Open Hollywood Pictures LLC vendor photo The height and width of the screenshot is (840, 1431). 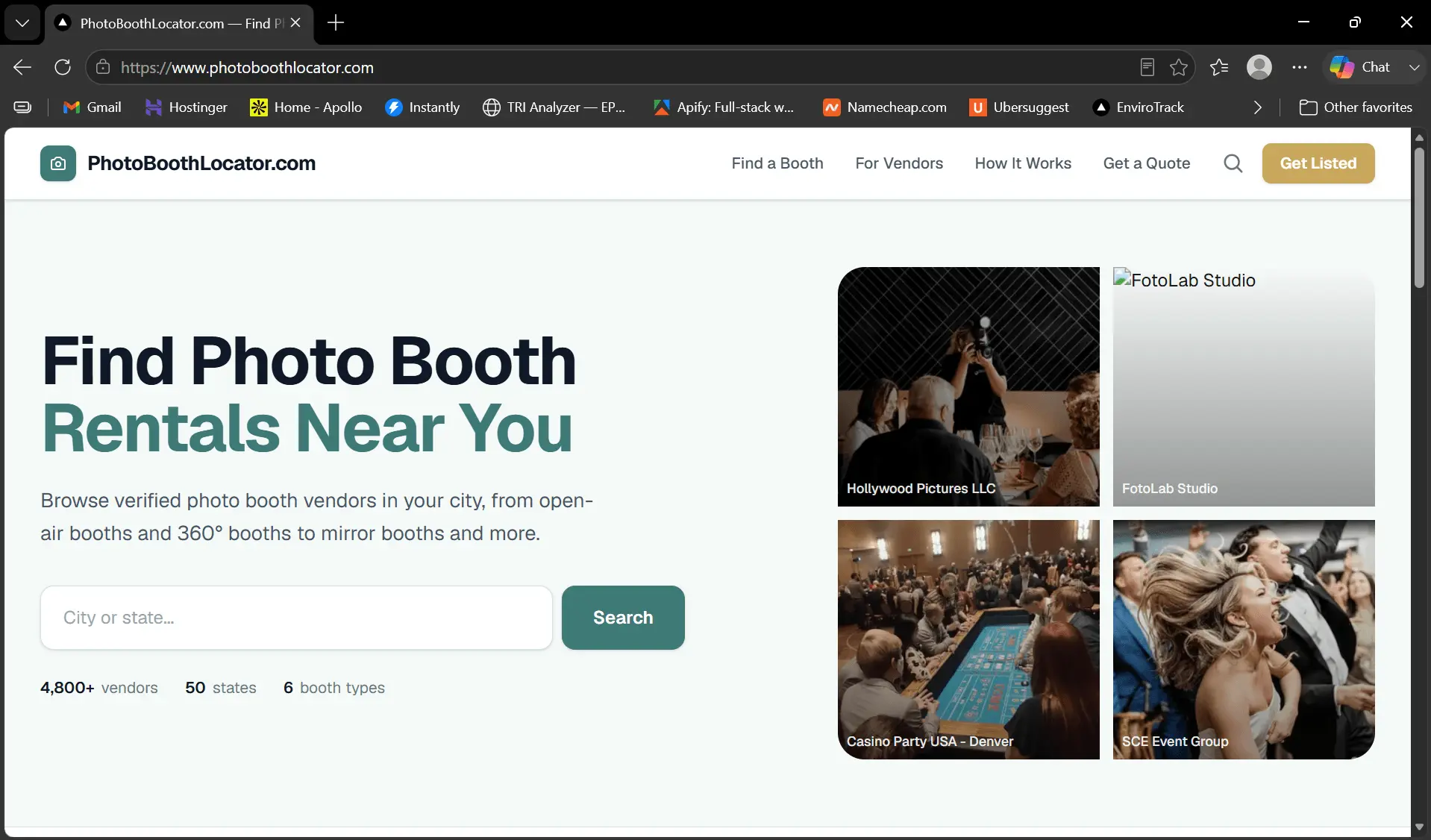click(968, 386)
